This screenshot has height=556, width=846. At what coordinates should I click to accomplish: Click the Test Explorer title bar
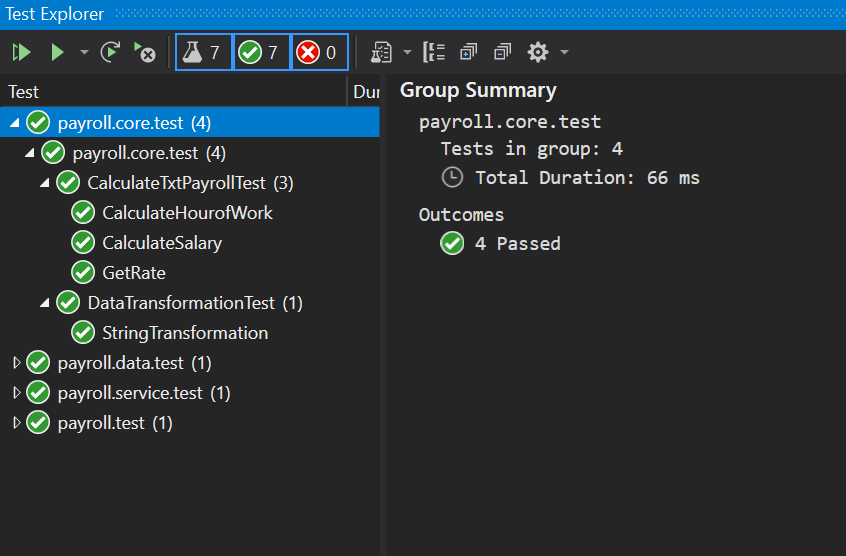pyautogui.click(x=423, y=14)
